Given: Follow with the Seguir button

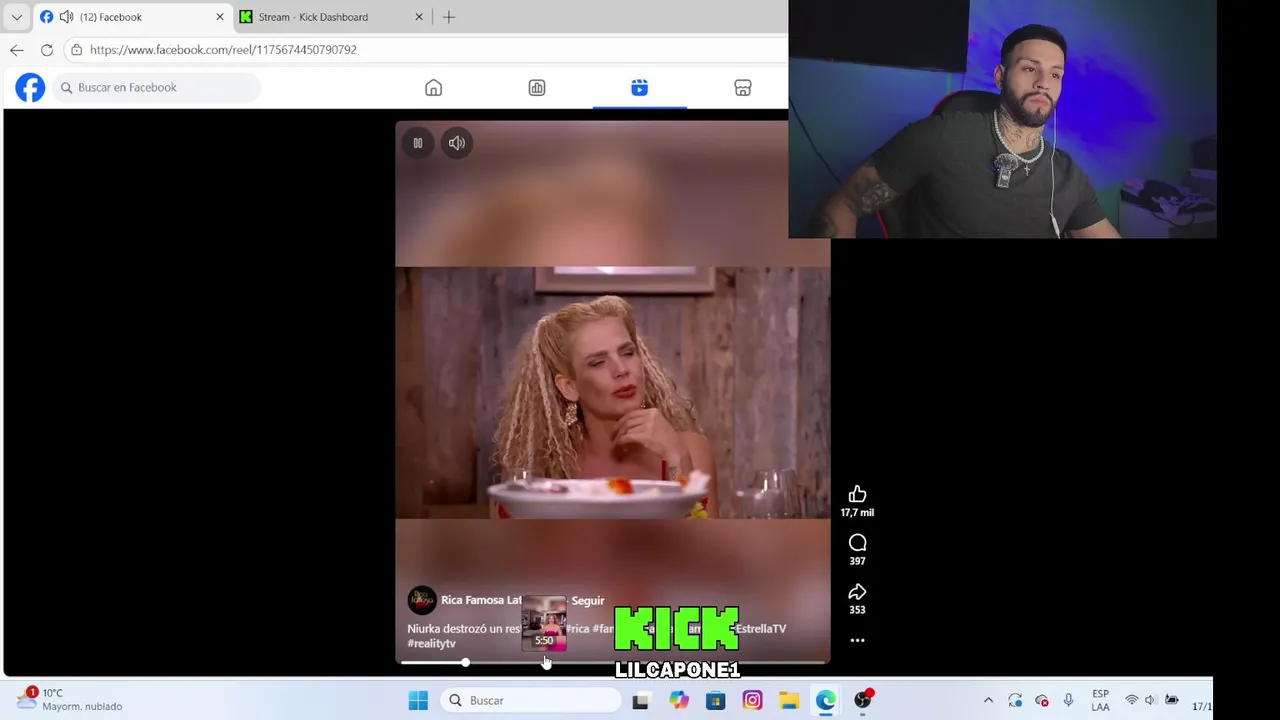Looking at the screenshot, I should point(588,601).
